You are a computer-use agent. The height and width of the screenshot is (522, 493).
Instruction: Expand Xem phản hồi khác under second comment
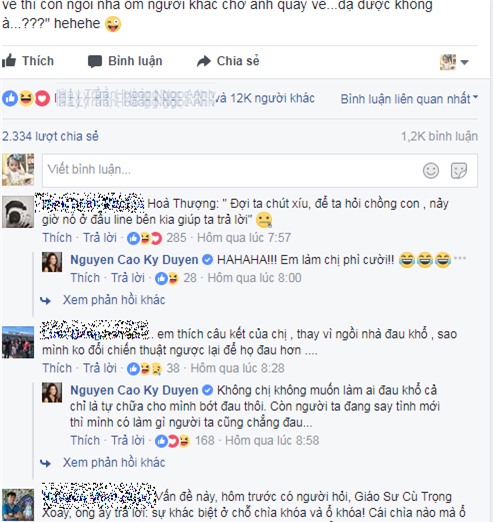114,463
